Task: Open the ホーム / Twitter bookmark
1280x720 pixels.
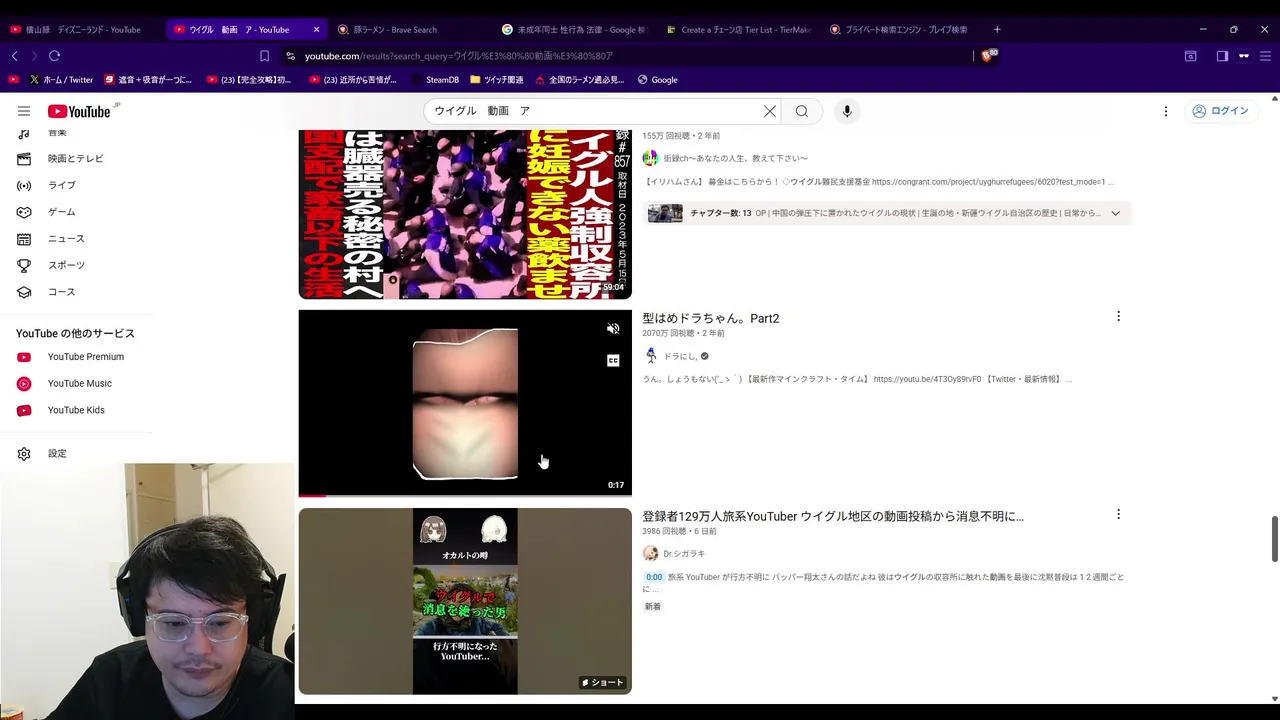Action: (61, 79)
